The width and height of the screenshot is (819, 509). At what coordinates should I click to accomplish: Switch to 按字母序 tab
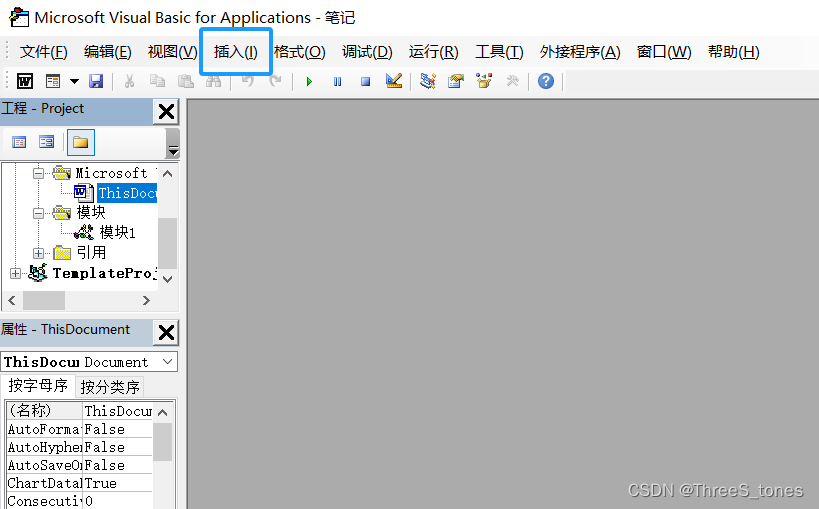click(x=38, y=386)
